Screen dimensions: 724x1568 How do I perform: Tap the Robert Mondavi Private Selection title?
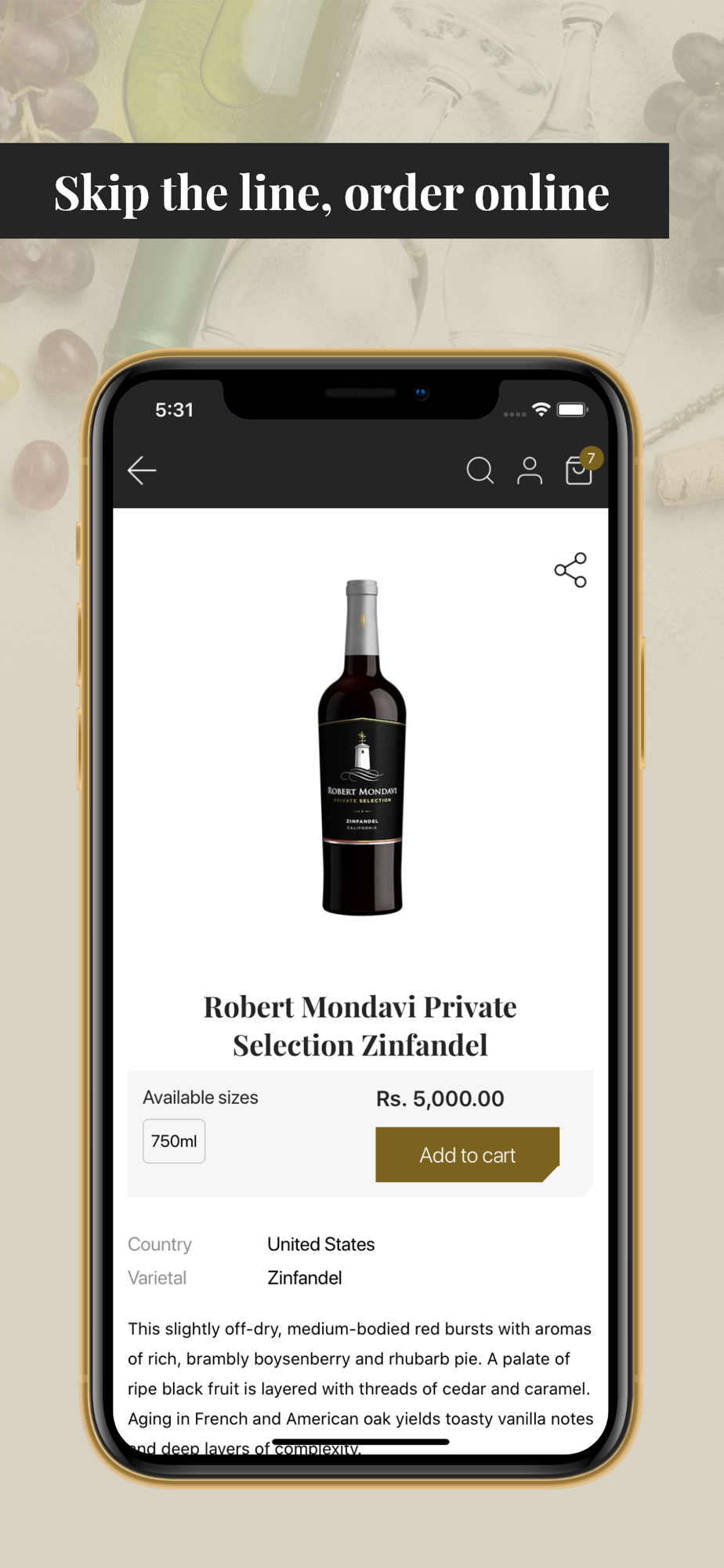pyautogui.click(x=360, y=1025)
